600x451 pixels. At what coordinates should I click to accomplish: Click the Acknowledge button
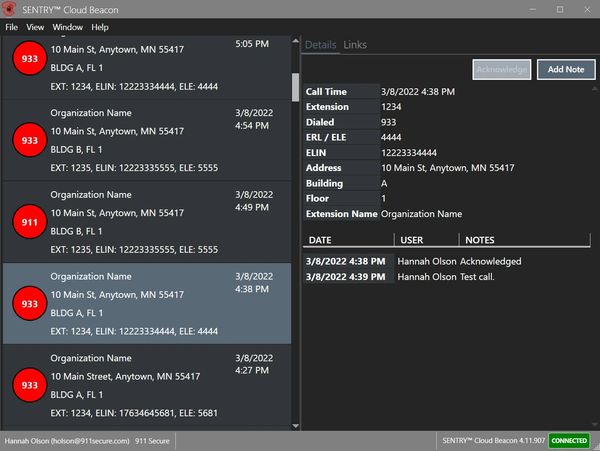(x=502, y=70)
